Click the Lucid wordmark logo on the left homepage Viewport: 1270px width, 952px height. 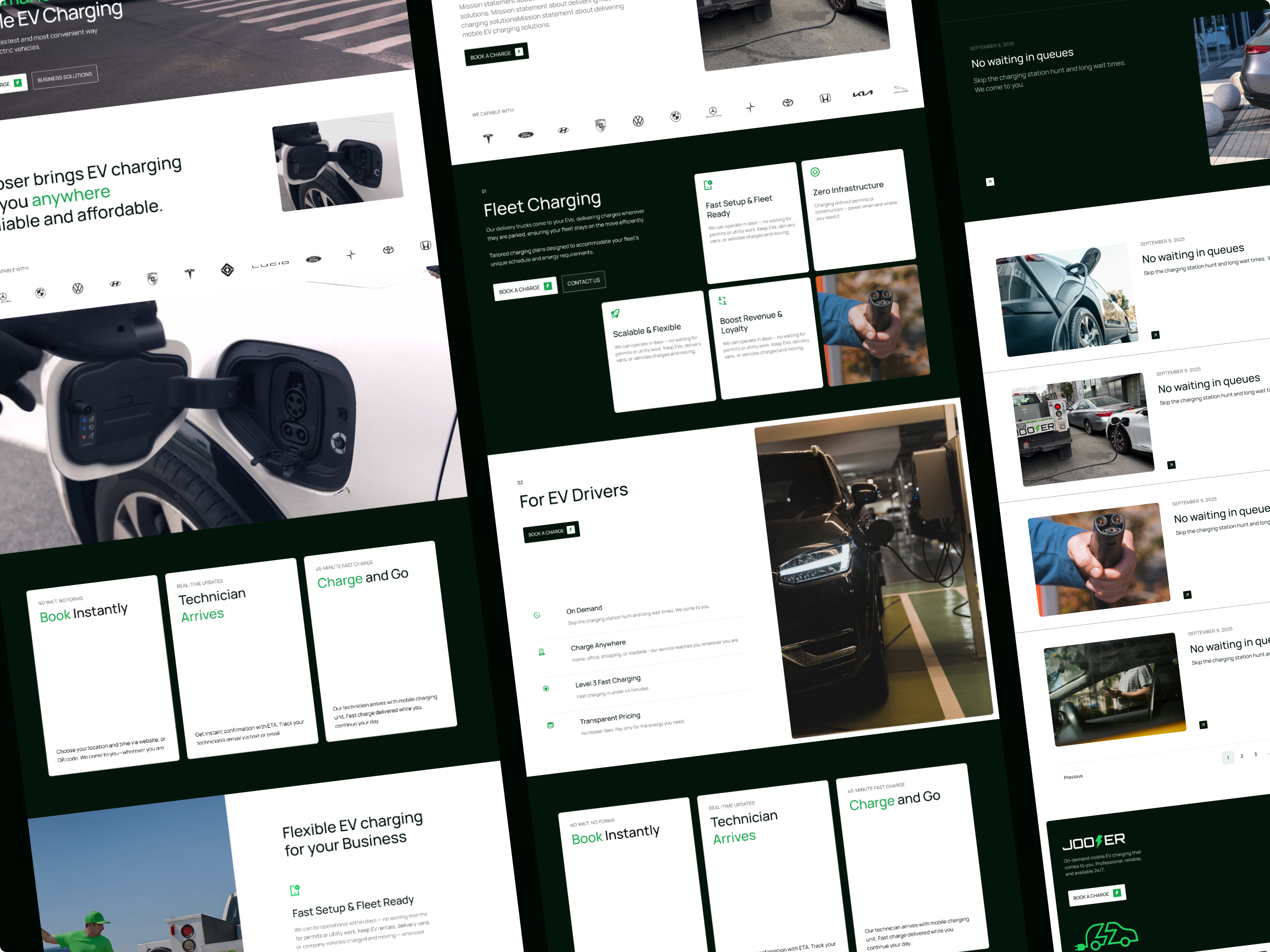[270, 264]
